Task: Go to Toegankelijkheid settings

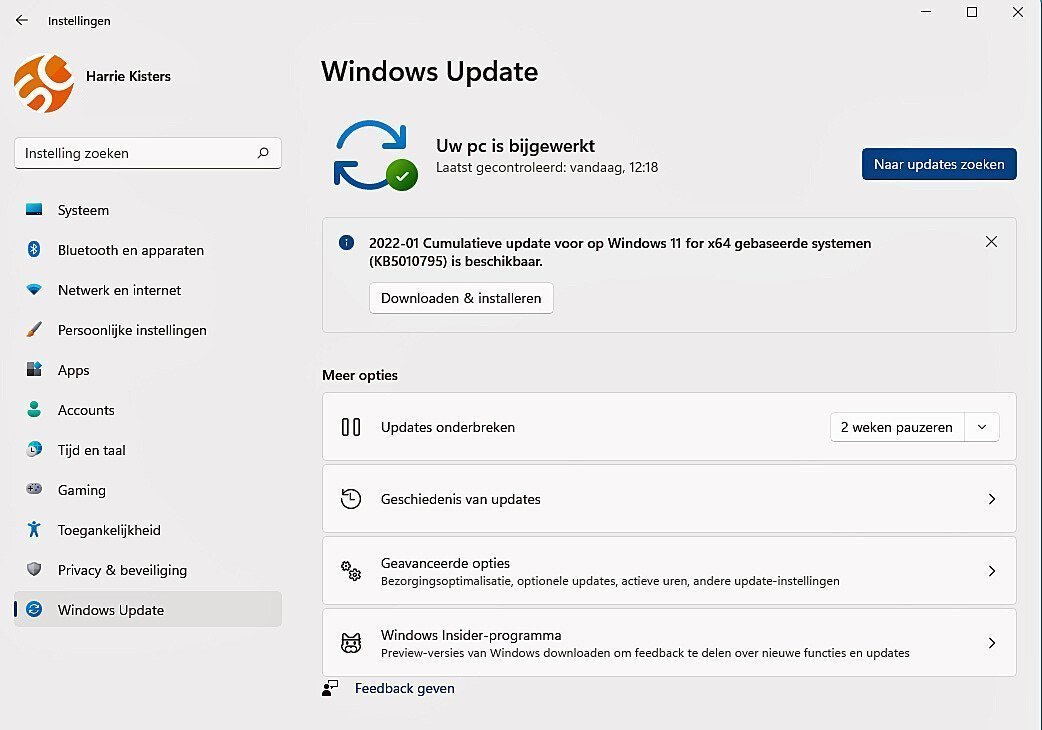Action: [x=148, y=530]
